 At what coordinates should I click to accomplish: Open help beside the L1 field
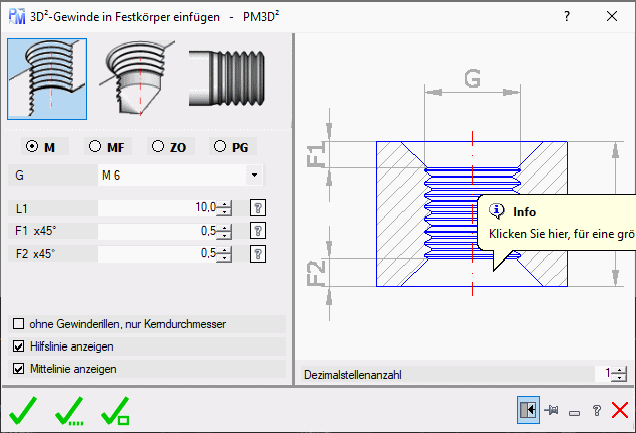click(257, 208)
